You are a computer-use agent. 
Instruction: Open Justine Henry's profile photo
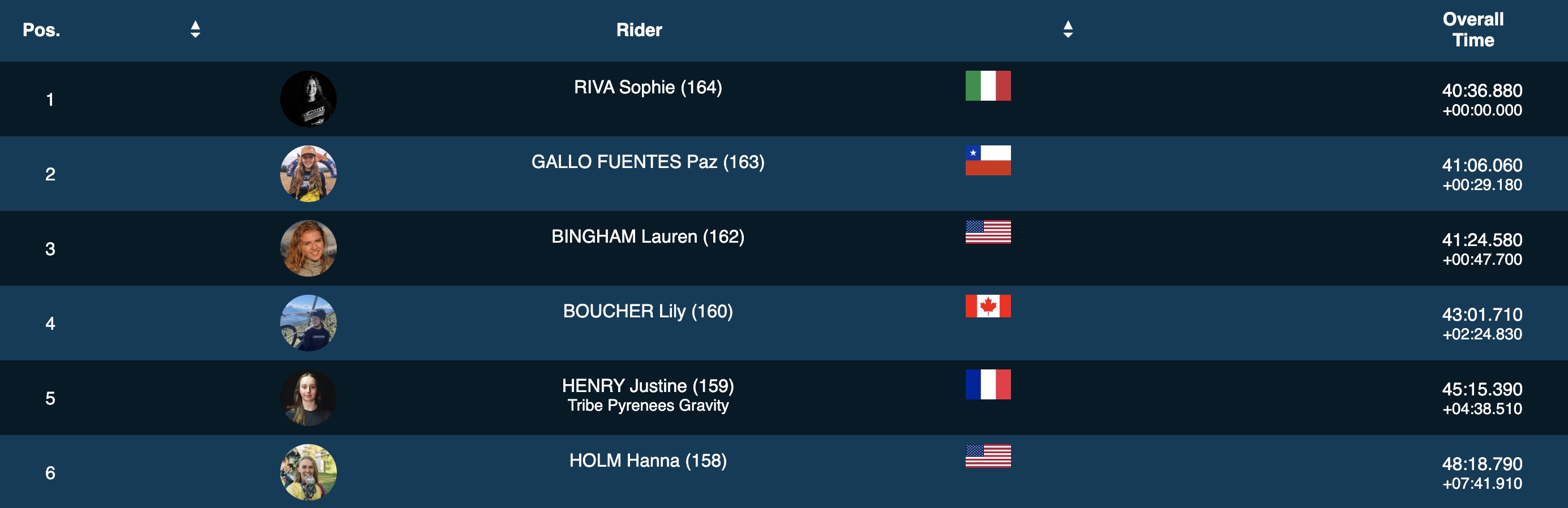(x=308, y=398)
